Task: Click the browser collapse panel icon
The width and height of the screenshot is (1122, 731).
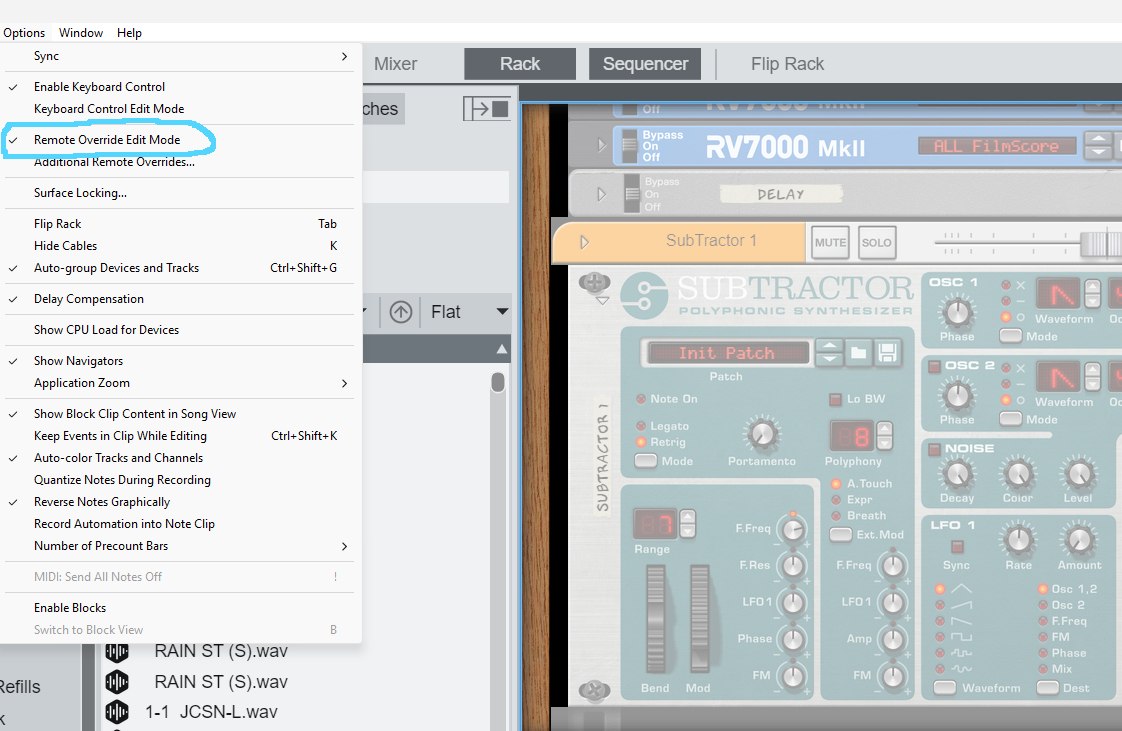Action: [x=487, y=109]
